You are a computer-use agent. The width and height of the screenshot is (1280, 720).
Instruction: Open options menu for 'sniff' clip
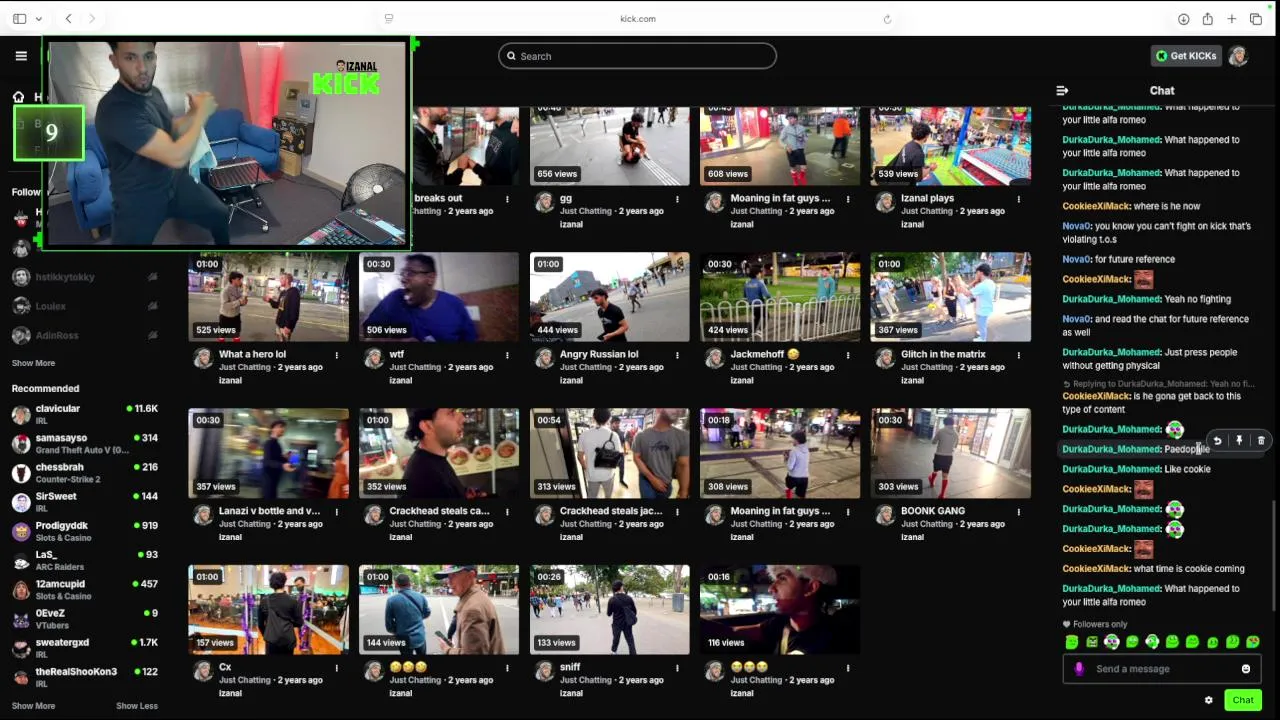pyautogui.click(x=677, y=668)
